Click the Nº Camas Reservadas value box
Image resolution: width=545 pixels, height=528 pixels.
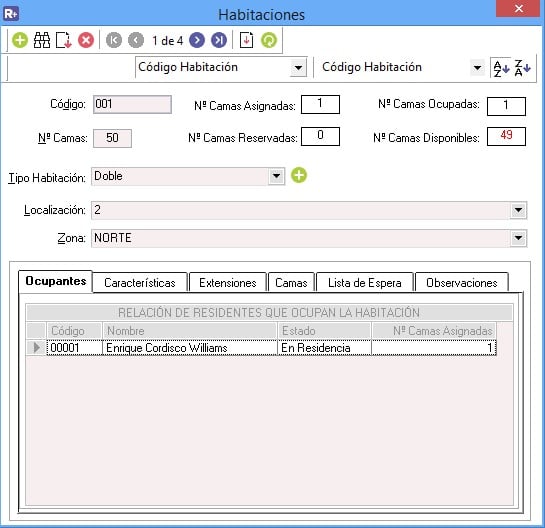pyautogui.click(x=320, y=136)
